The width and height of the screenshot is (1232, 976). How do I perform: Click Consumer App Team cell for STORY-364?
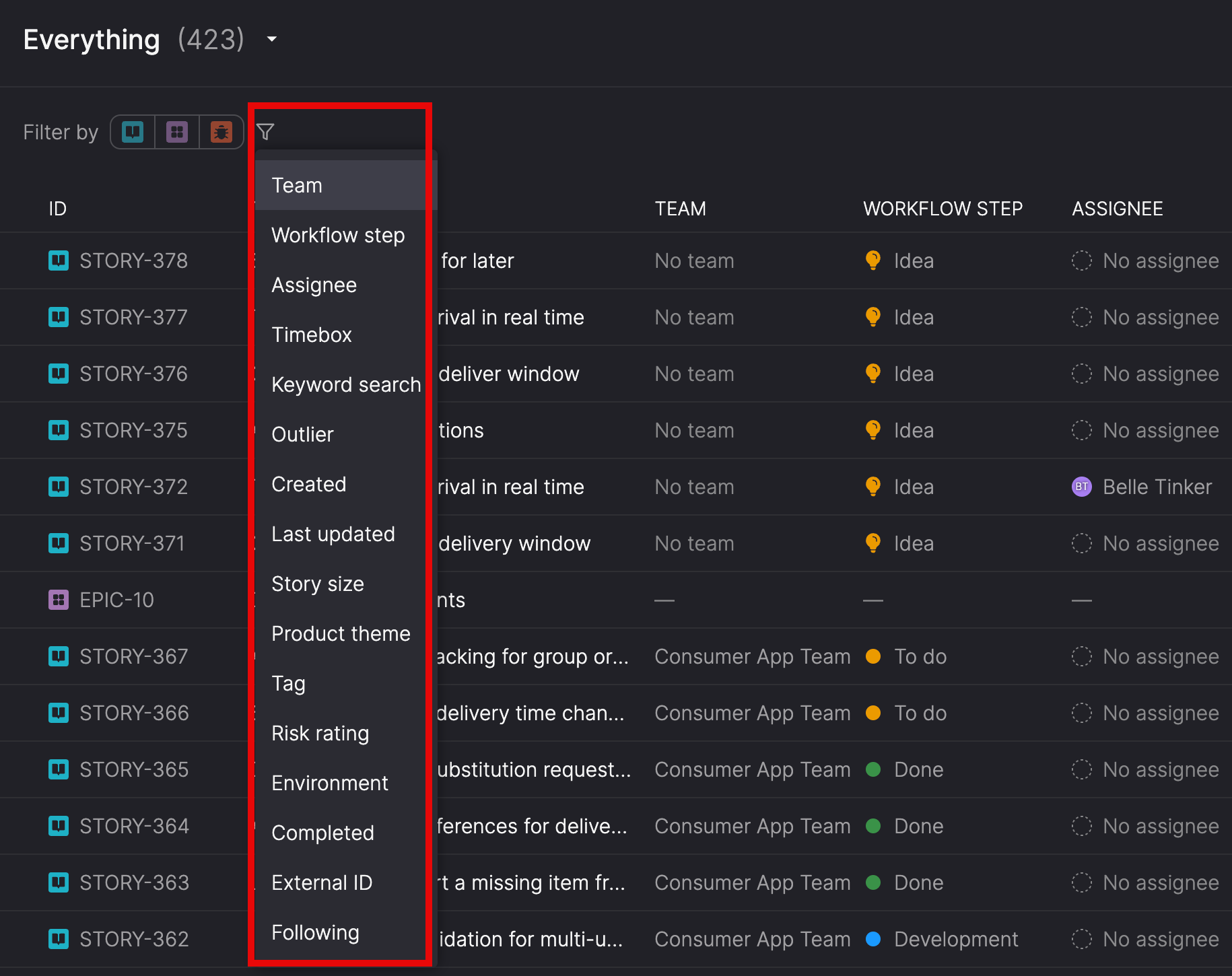753,826
